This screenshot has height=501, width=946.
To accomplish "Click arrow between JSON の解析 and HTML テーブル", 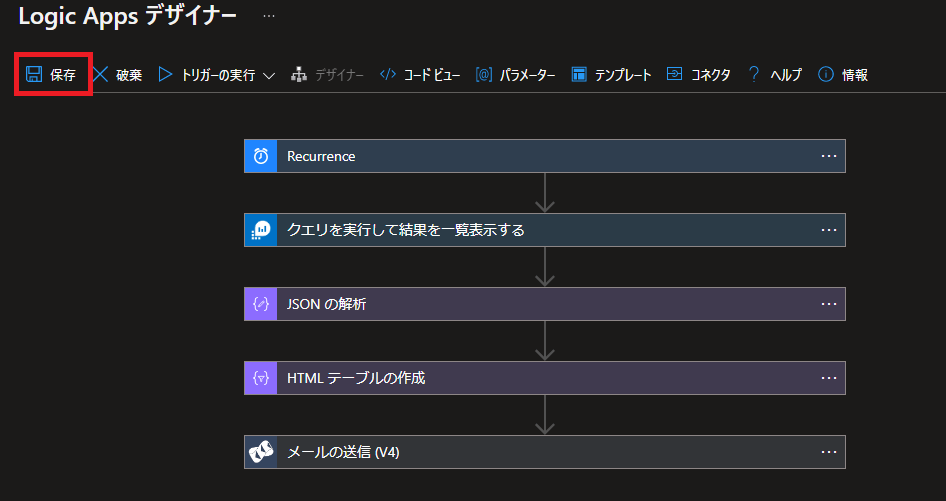I will click(x=545, y=341).
